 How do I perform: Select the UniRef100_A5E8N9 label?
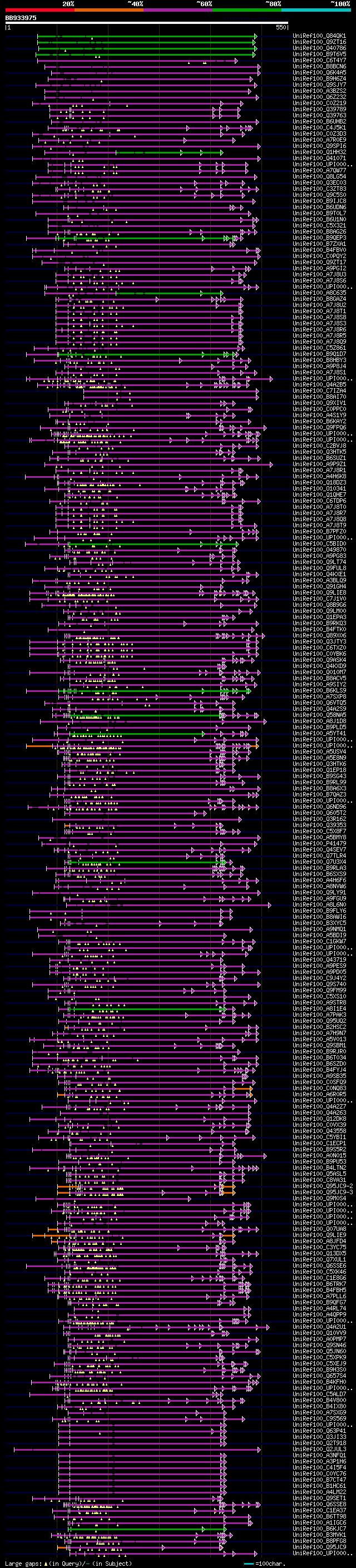point(319,757)
